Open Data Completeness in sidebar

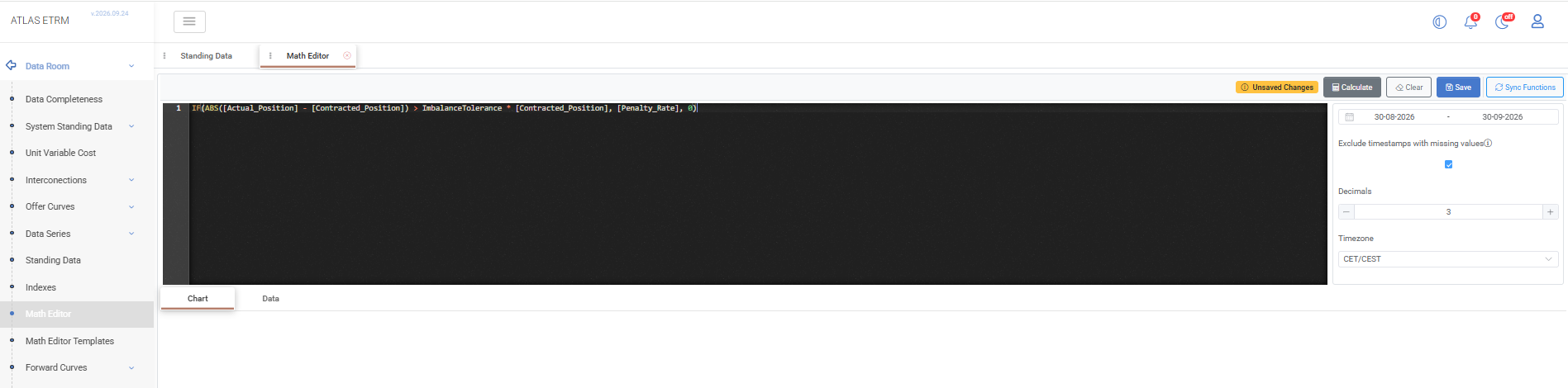coord(64,99)
